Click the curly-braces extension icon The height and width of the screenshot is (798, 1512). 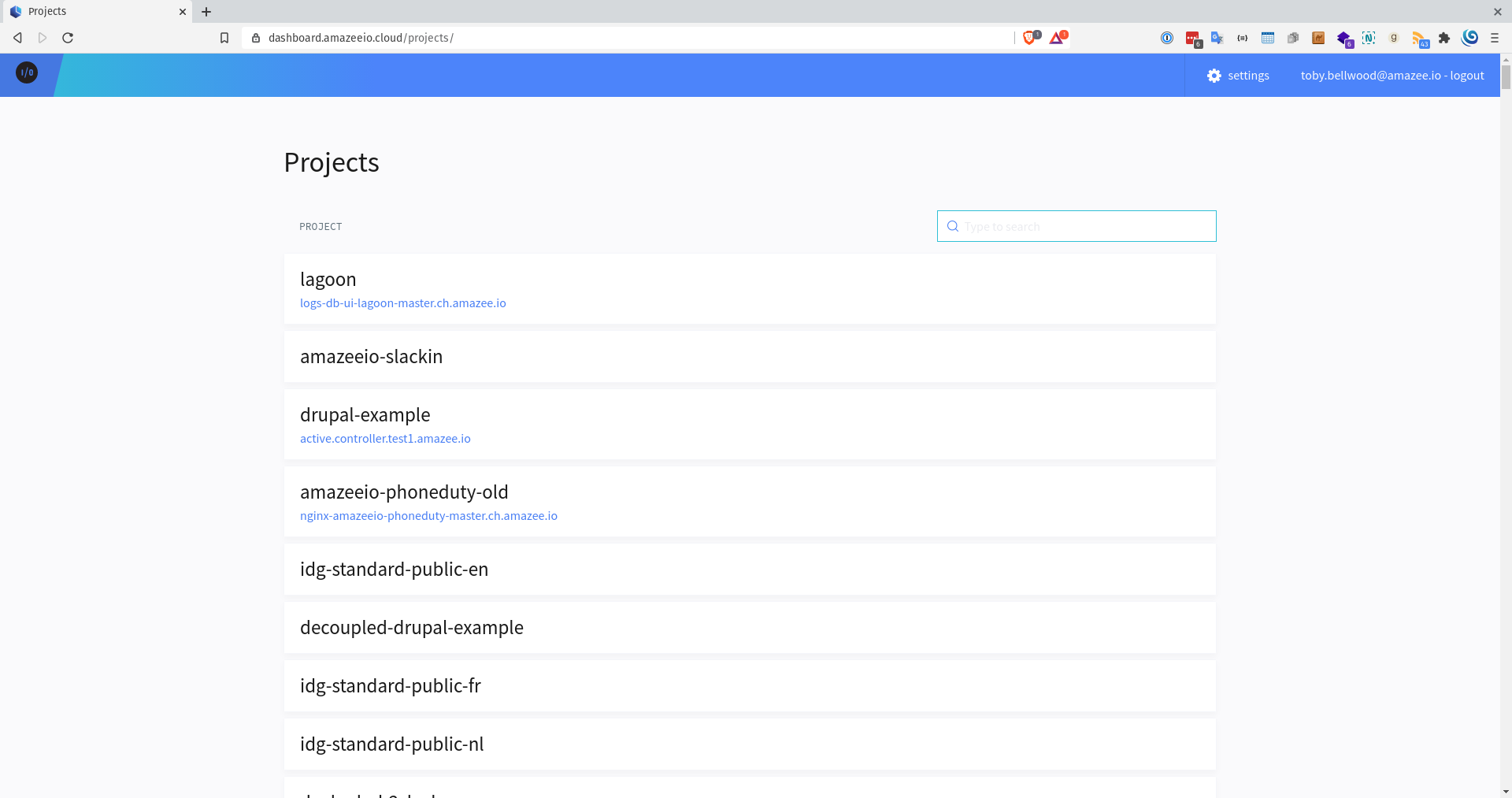[1243, 38]
